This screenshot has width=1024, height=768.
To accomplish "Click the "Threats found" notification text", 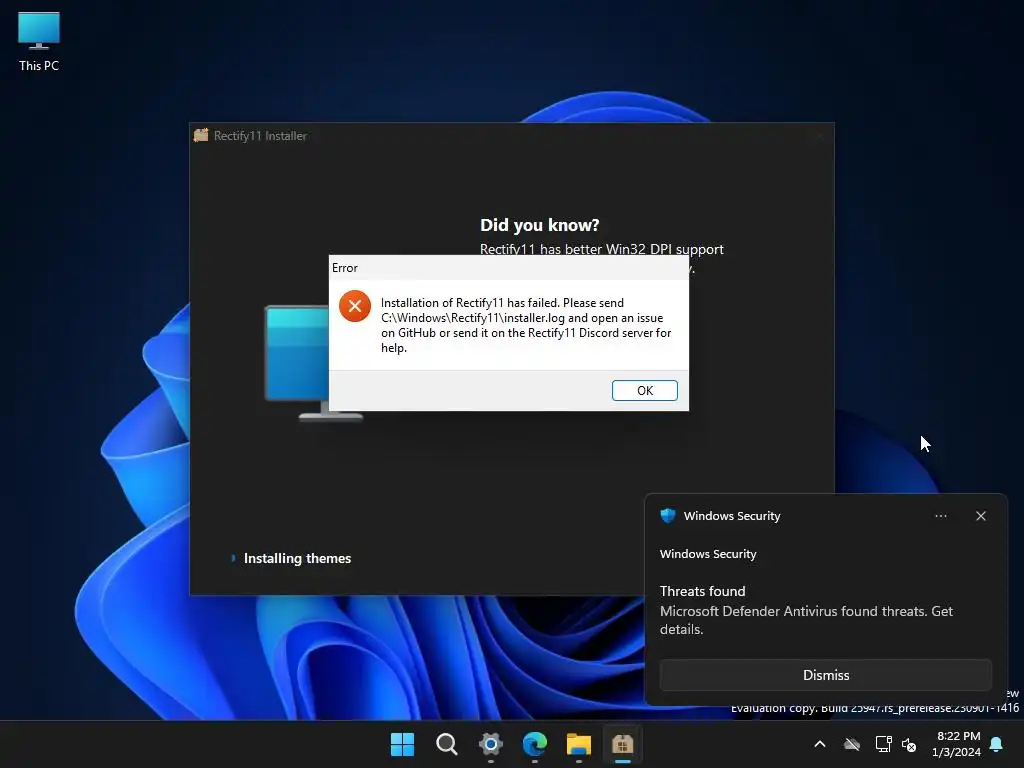I will point(702,591).
